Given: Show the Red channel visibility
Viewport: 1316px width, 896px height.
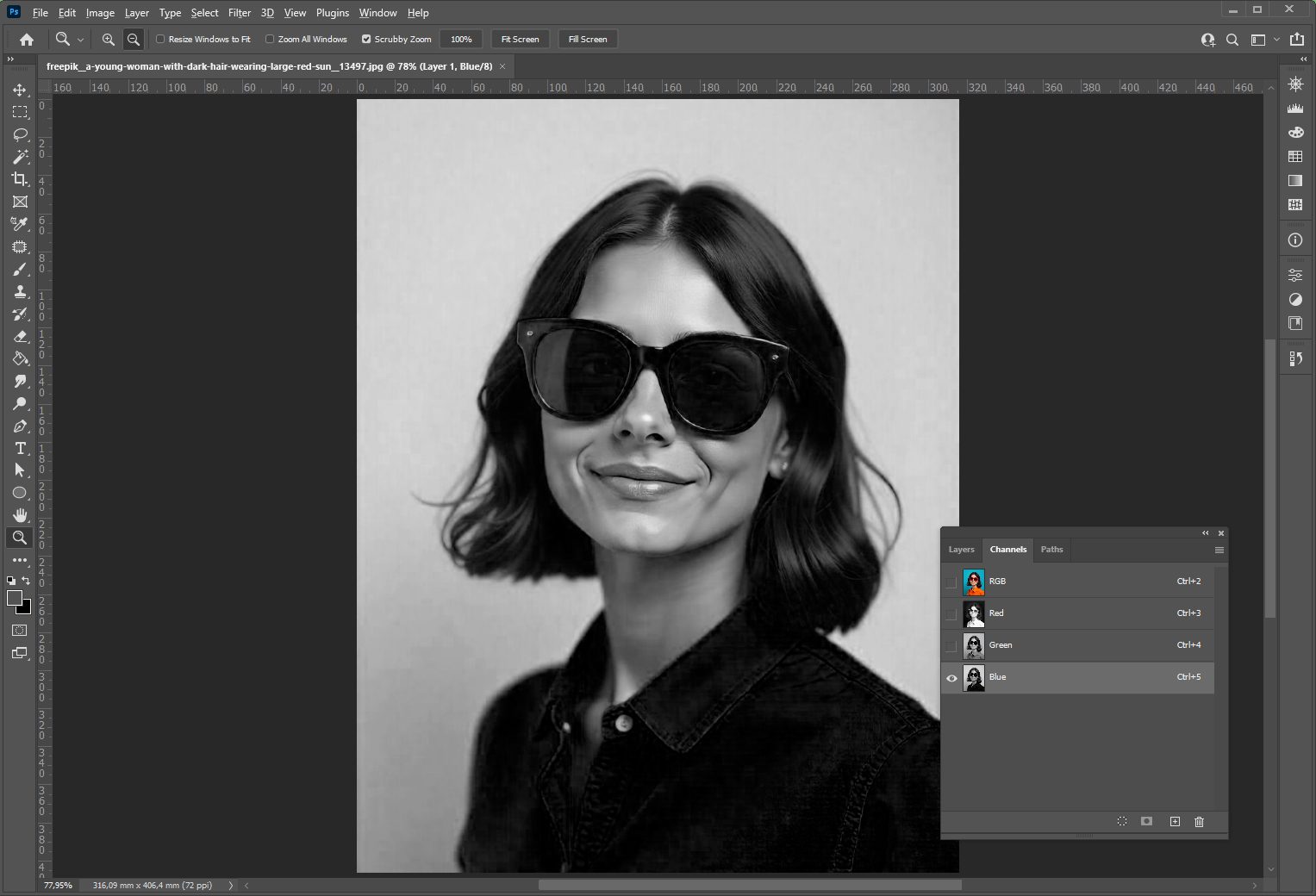Looking at the screenshot, I should point(951,614).
